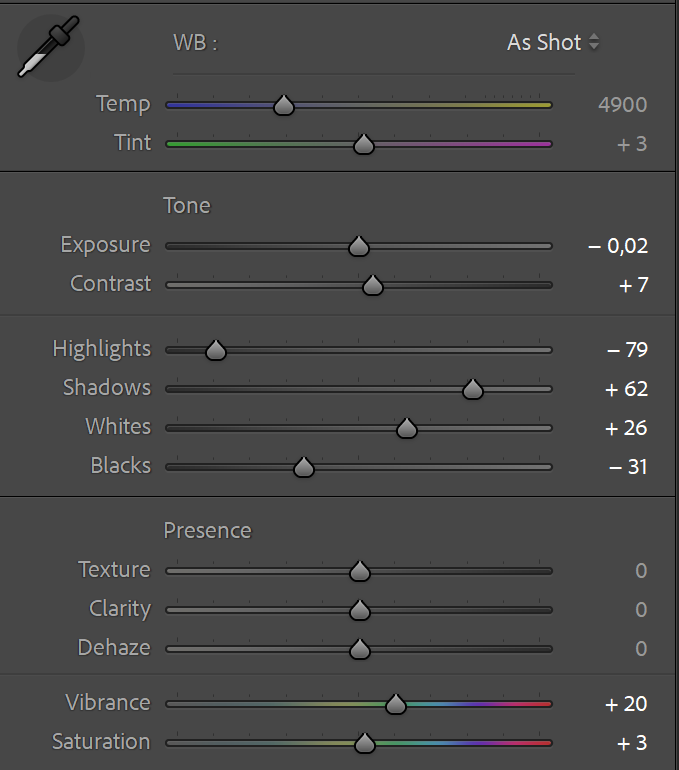Click the Vibrance slider handle
The height and width of the screenshot is (770, 679).
point(396,705)
